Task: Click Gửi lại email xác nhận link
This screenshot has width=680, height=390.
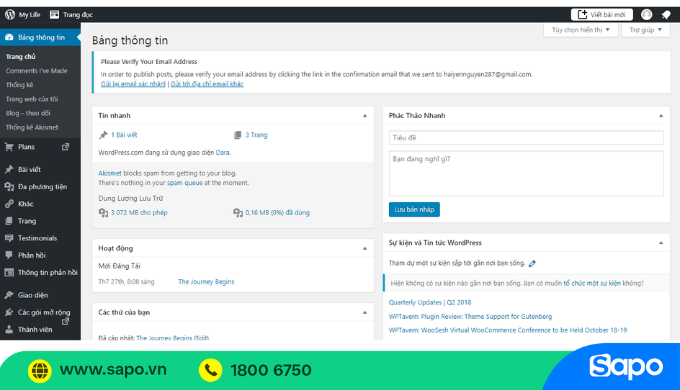Action: [x=133, y=84]
